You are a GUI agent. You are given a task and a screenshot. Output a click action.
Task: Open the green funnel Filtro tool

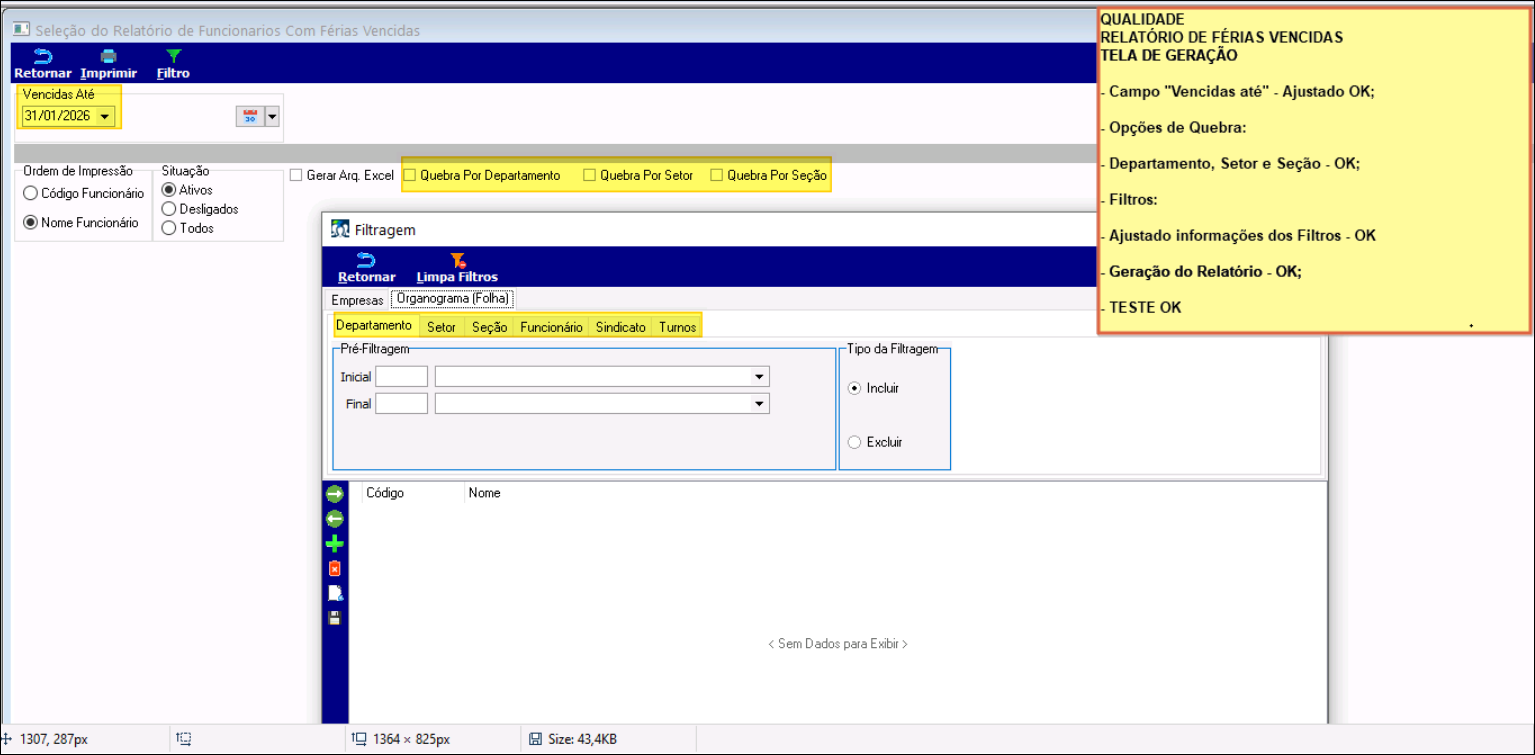tap(173, 57)
